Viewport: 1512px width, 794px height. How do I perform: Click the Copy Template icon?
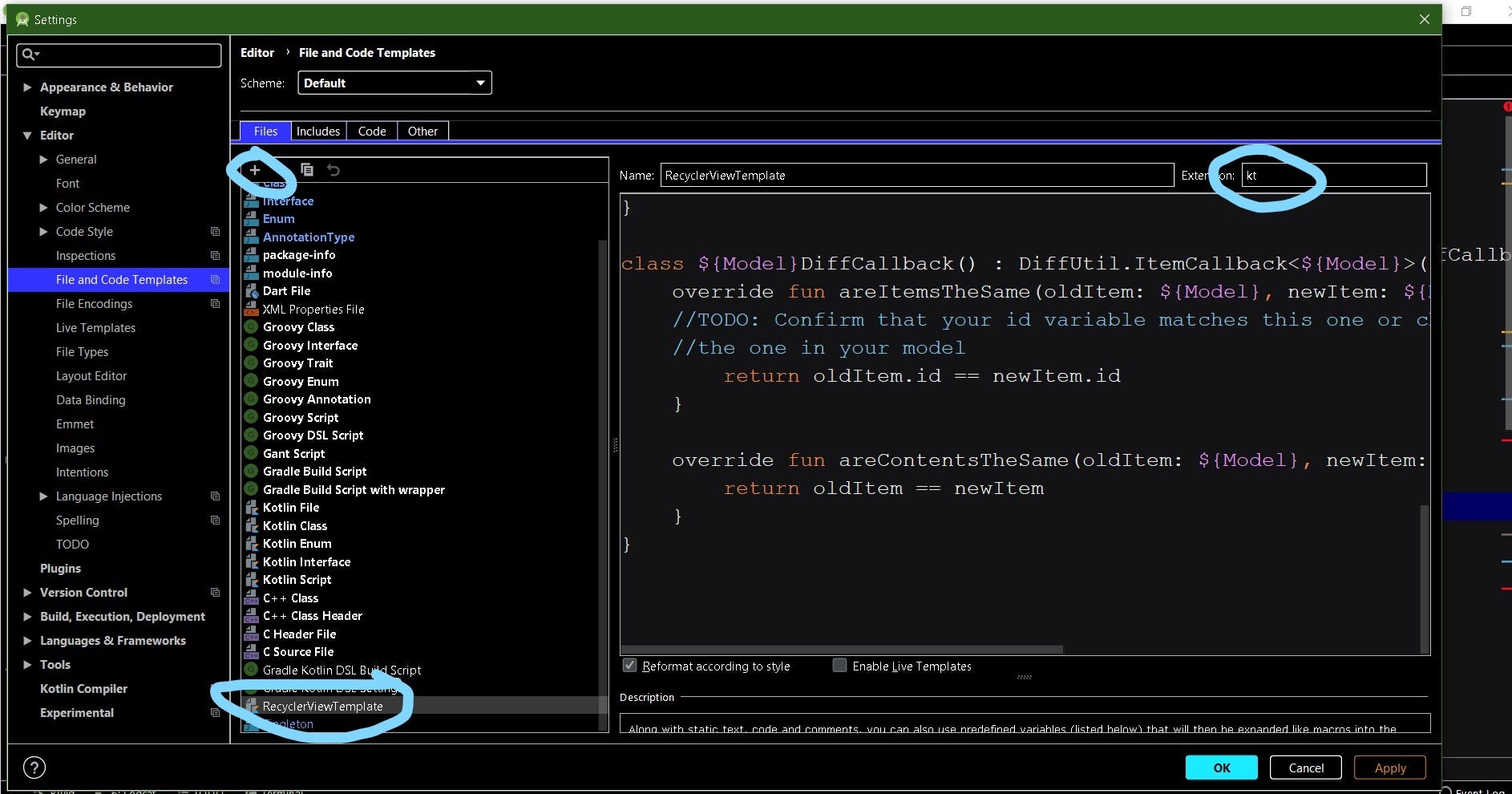[x=307, y=169]
